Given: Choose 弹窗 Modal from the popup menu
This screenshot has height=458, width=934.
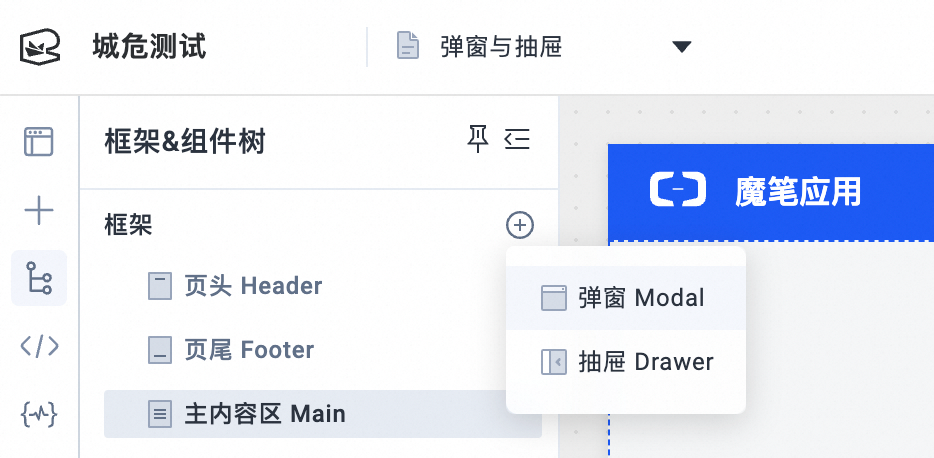Looking at the screenshot, I should click(625, 298).
